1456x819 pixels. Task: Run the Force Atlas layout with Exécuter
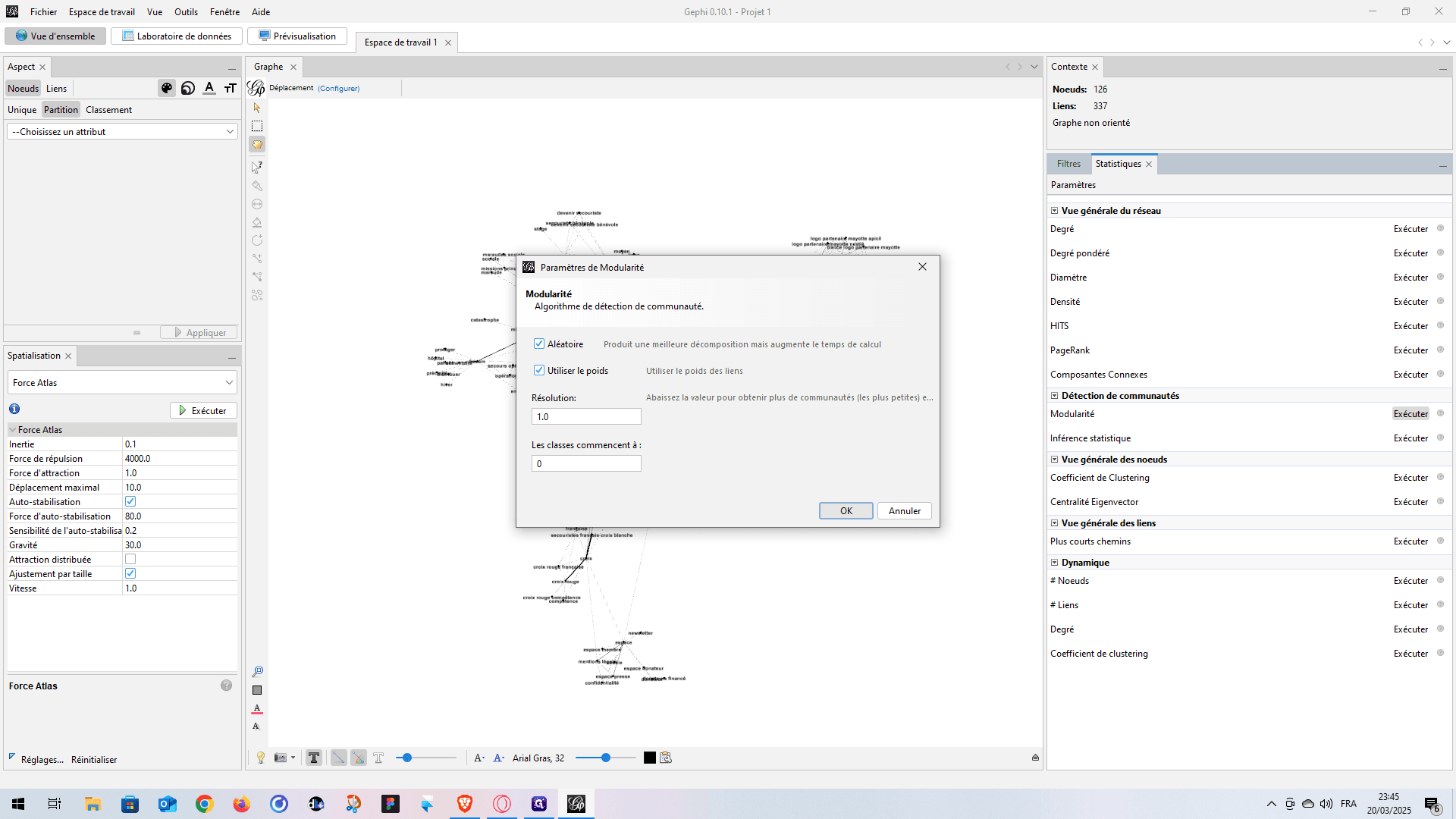coord(203,410)
